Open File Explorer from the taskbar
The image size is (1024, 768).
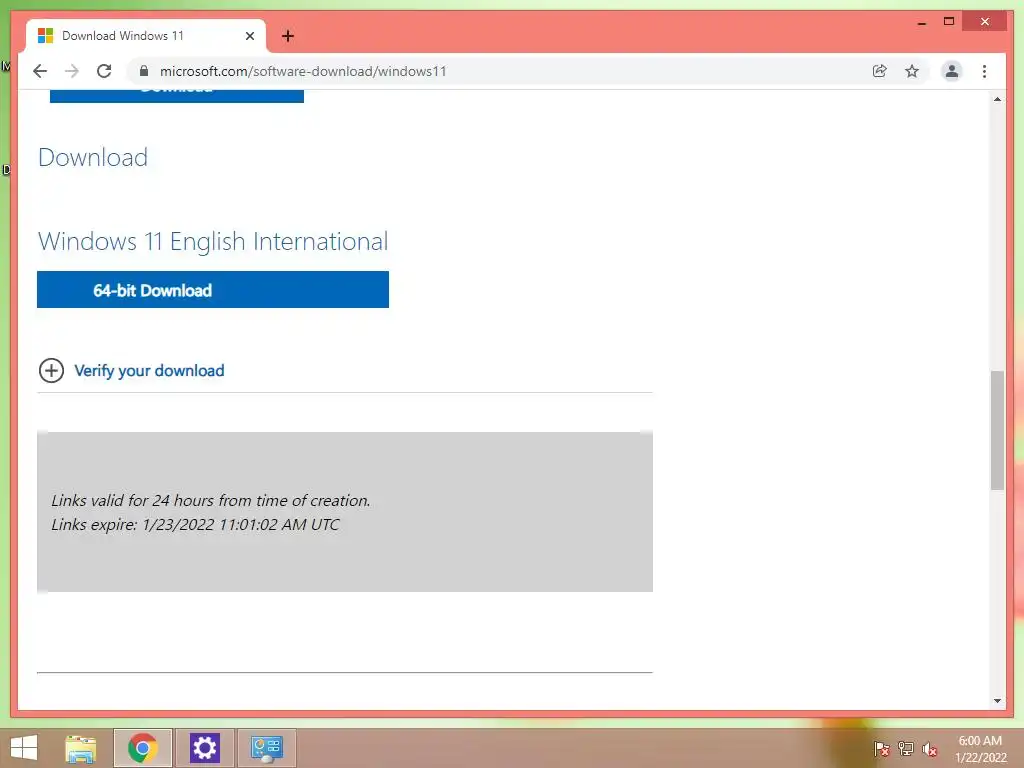81,748
